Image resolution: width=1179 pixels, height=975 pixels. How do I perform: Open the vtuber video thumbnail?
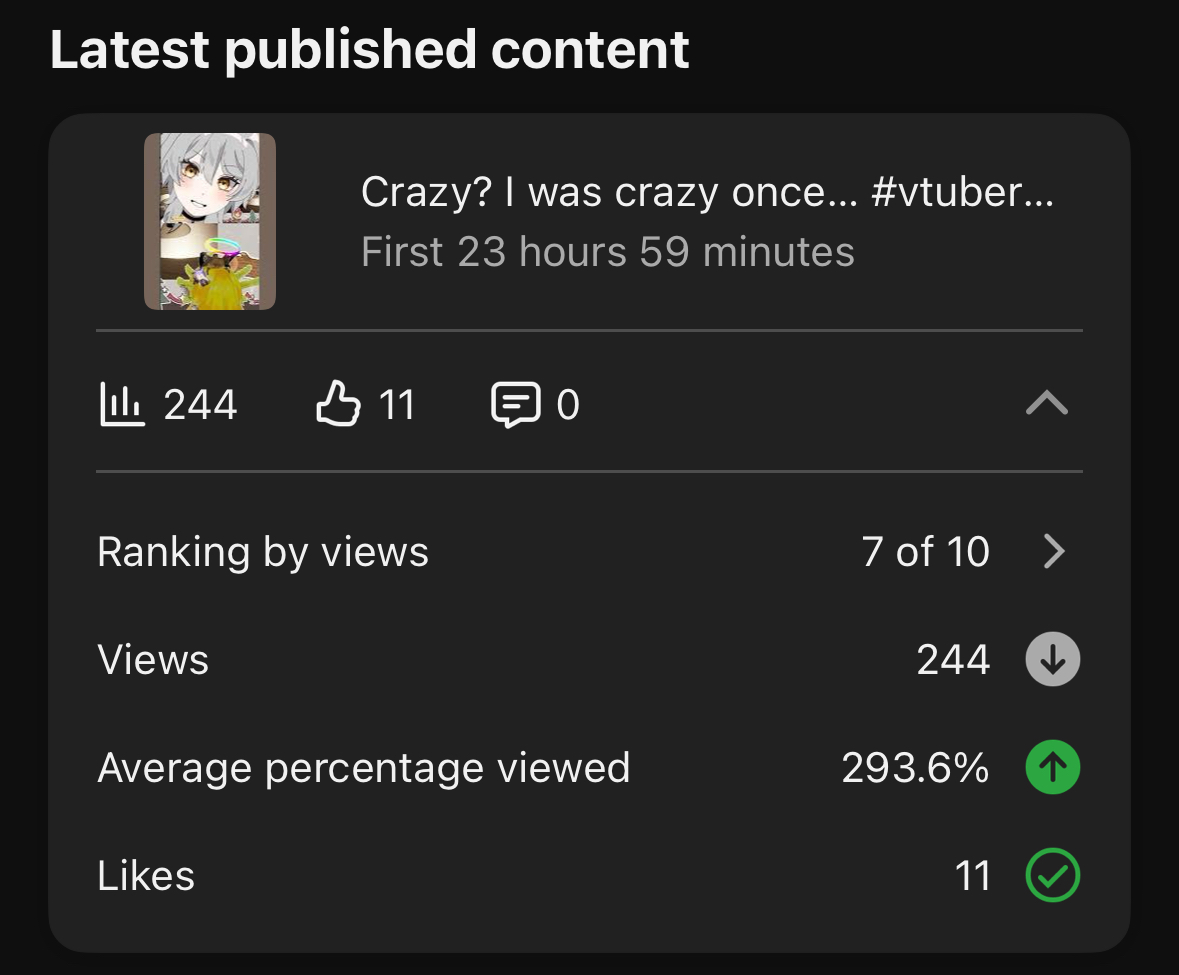click(210, 221)
